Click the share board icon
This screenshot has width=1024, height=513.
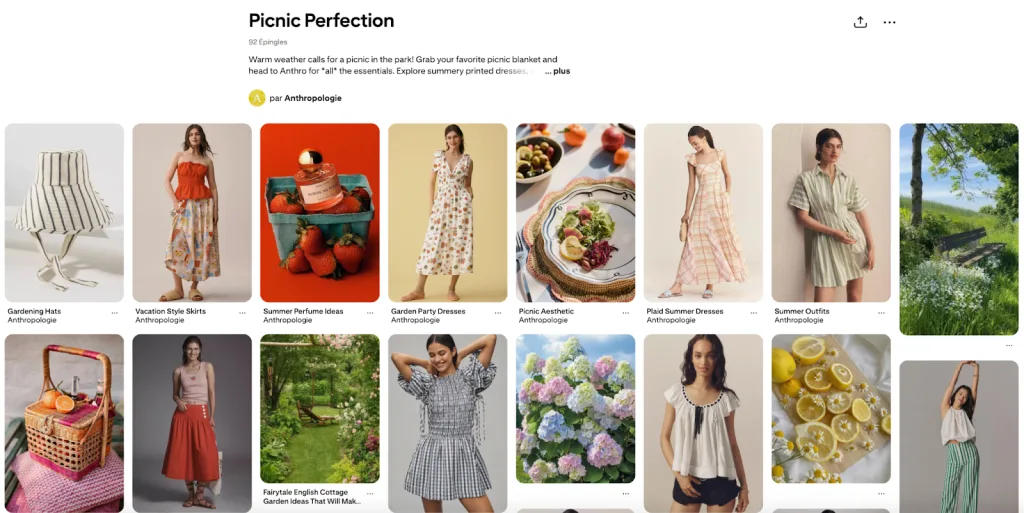(860, 22)
